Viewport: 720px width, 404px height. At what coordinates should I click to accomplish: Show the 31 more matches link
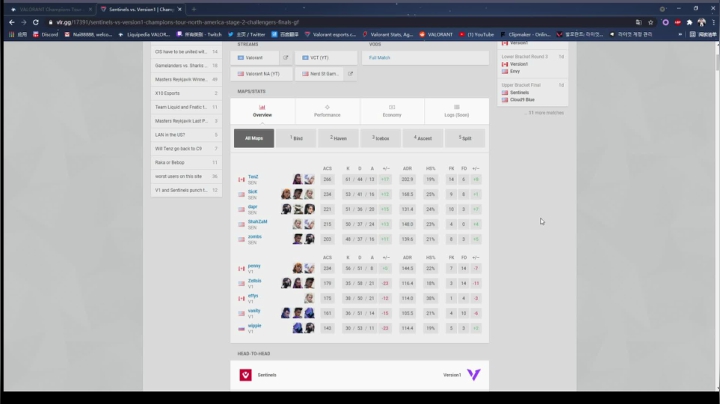(x=546, y=112)
